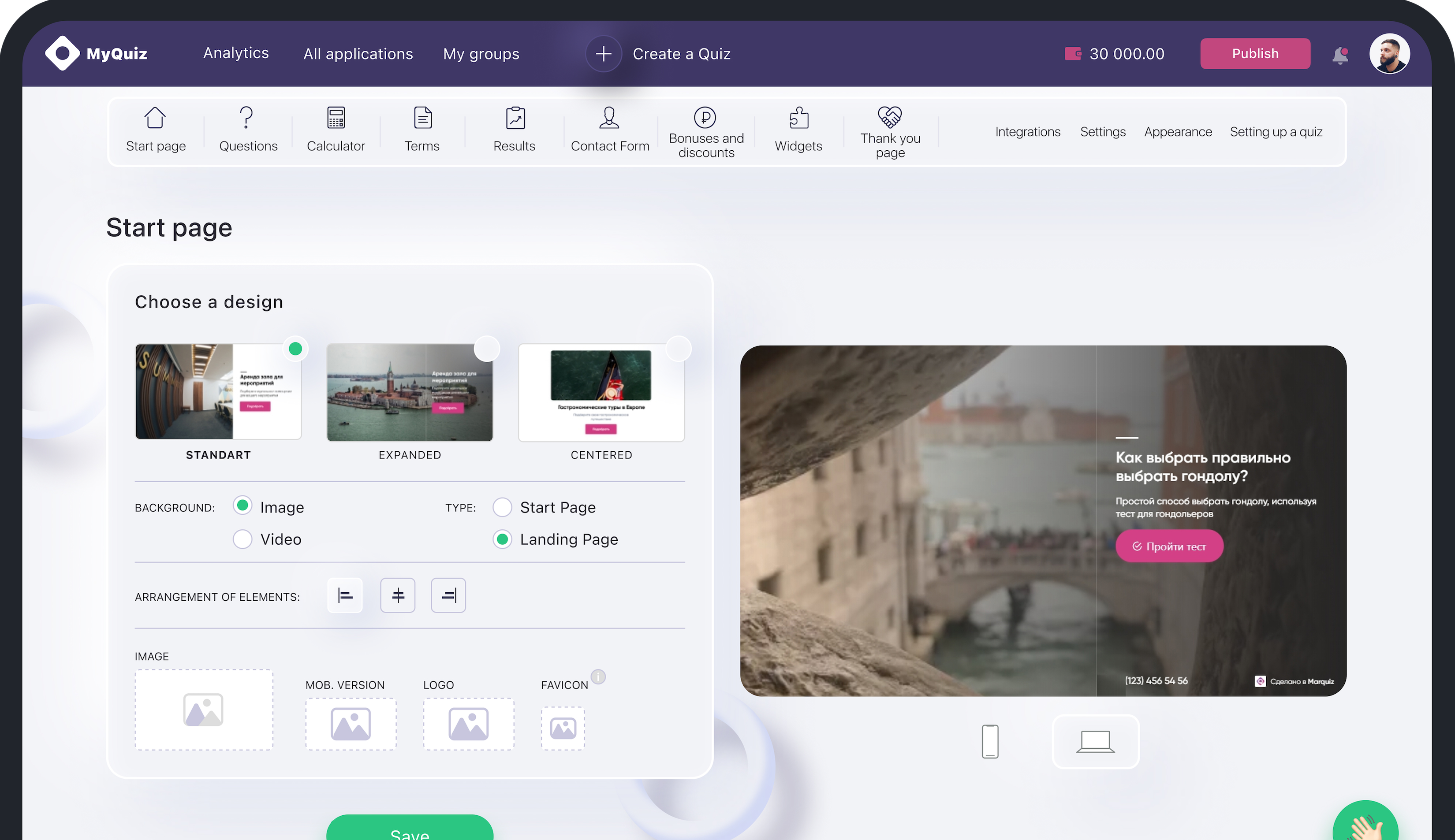Switch preview to mobile phone view
Screen dimensions: 1455x840
[990, 741]
